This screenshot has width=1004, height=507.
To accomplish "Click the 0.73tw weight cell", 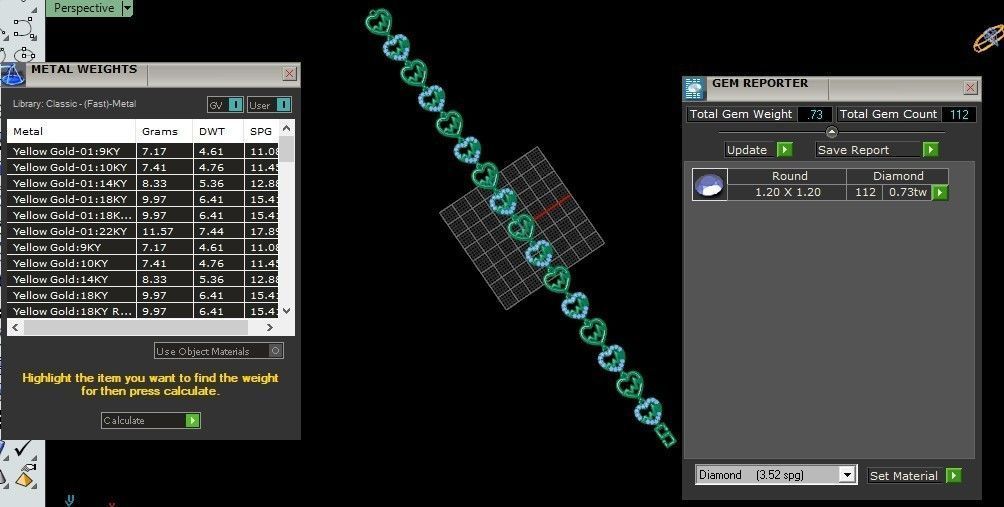I will tap(908, 192).
